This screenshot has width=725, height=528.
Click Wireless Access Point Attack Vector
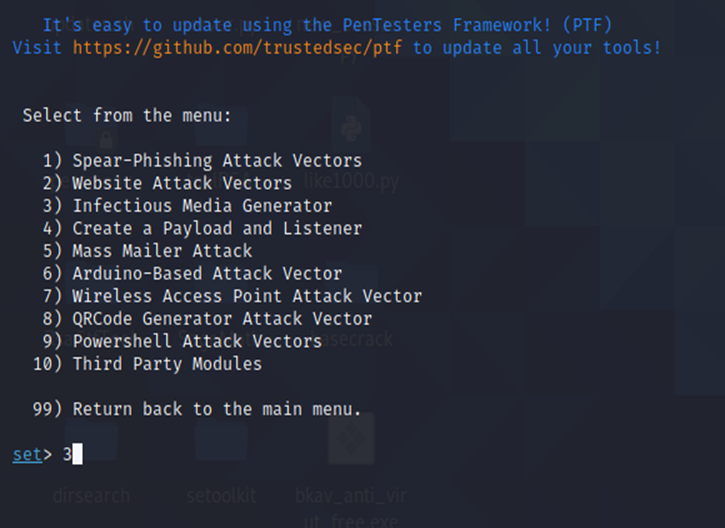tap(247, 296)
